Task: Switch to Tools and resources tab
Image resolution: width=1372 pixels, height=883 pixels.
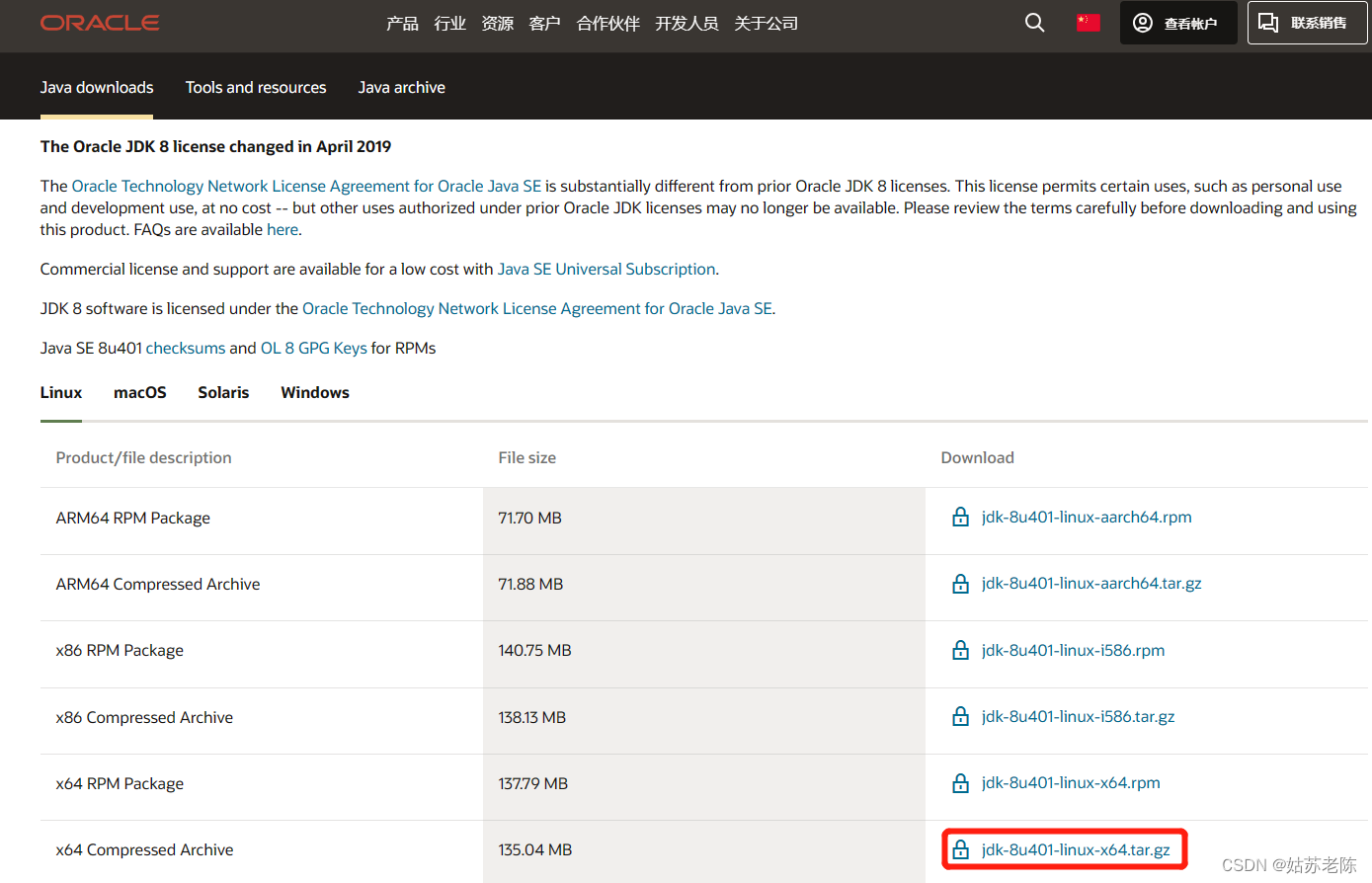Action: [x=256, y=87]
